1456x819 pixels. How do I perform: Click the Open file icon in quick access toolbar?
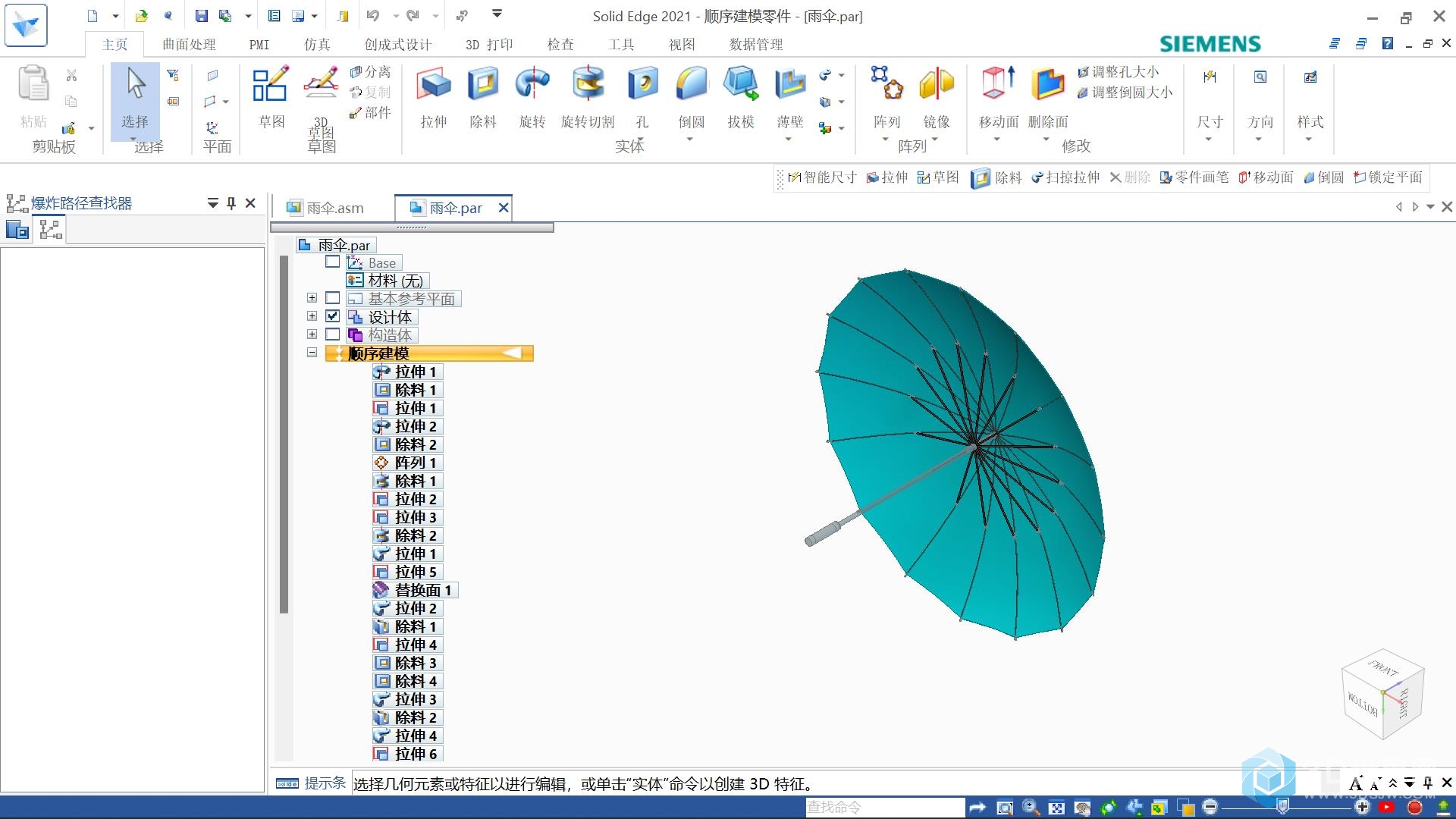tap(141, 16)
